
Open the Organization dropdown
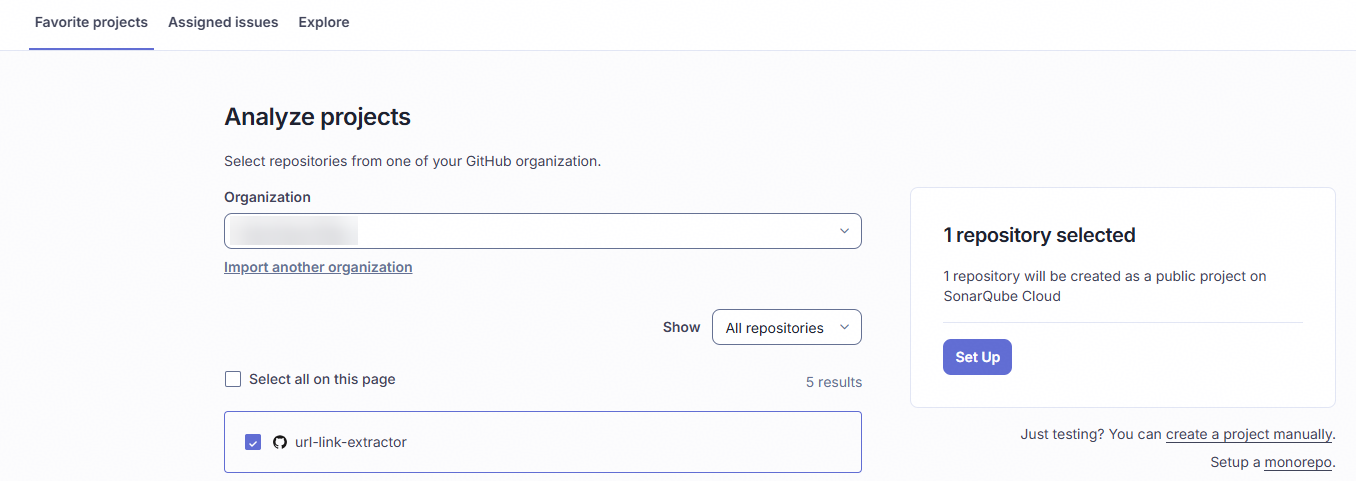[x=543, y=231]
